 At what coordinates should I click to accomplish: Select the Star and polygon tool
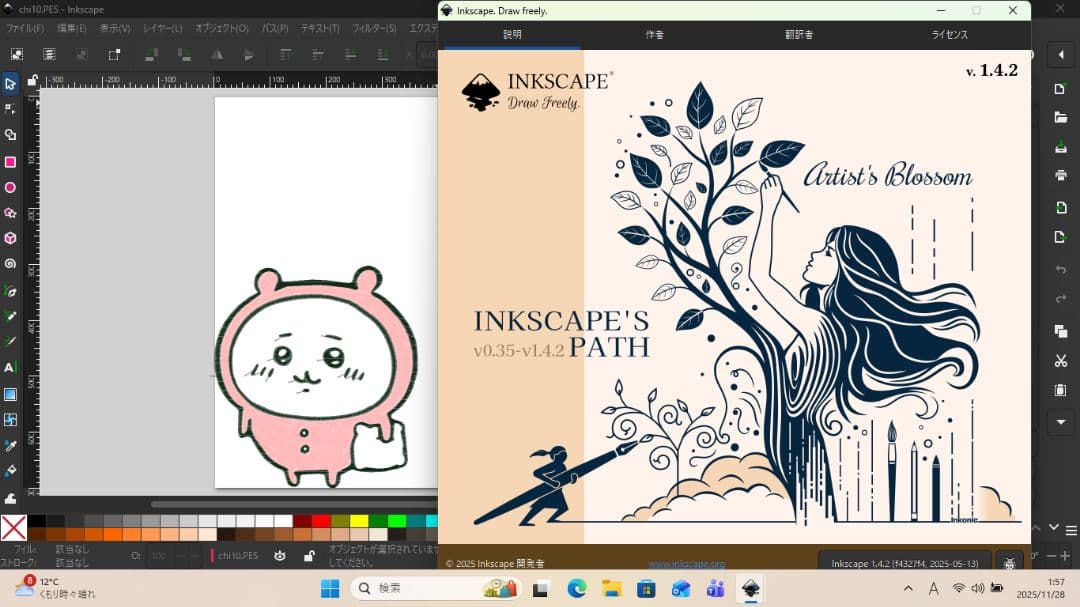[10, 213]
